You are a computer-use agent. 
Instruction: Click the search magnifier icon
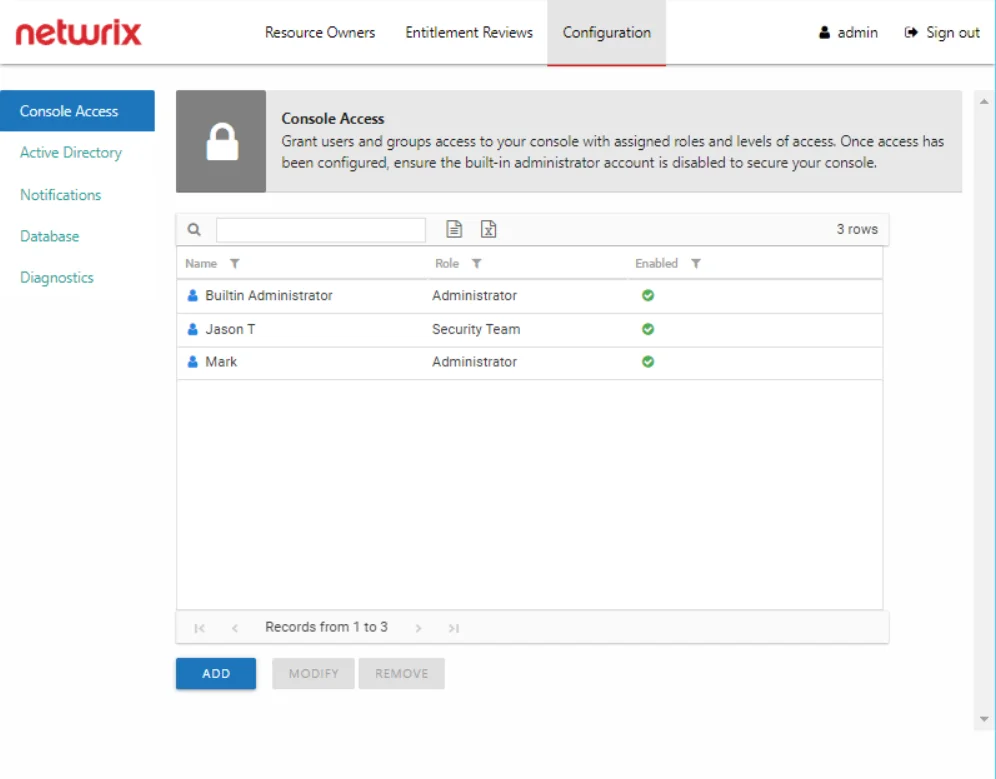(194, 229)
